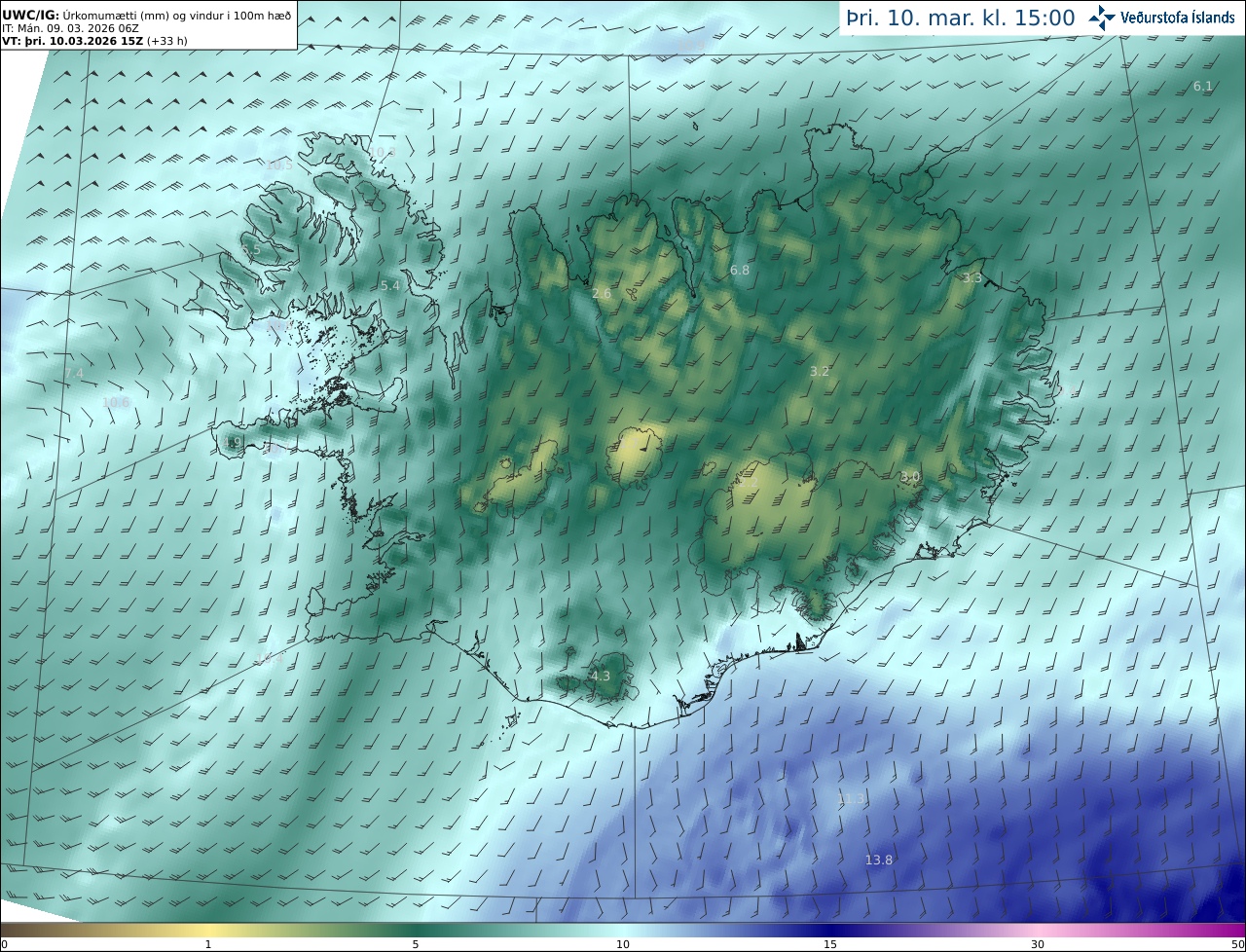
Task: Click the 3.2 value in the highlands
Action: coord(820,371)
